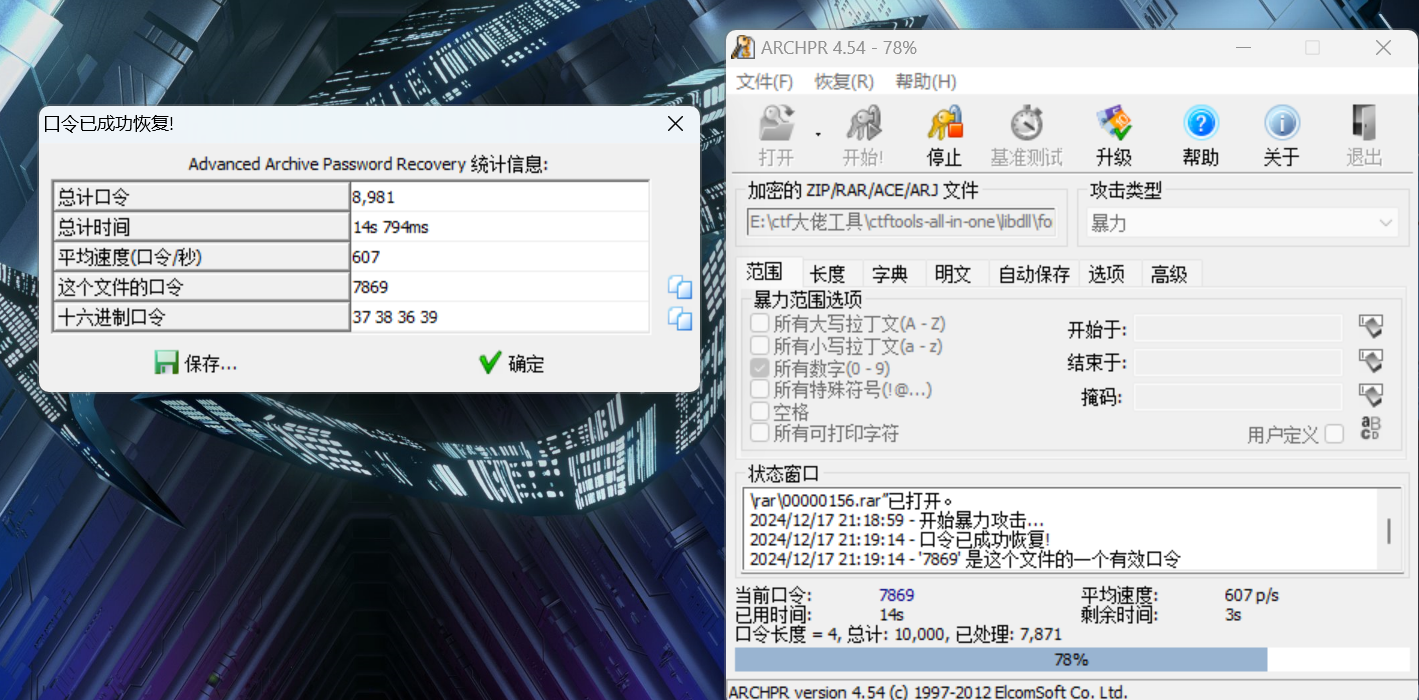Run the Benchmark (基准测试) stopwatch icon

point(1026,135)
